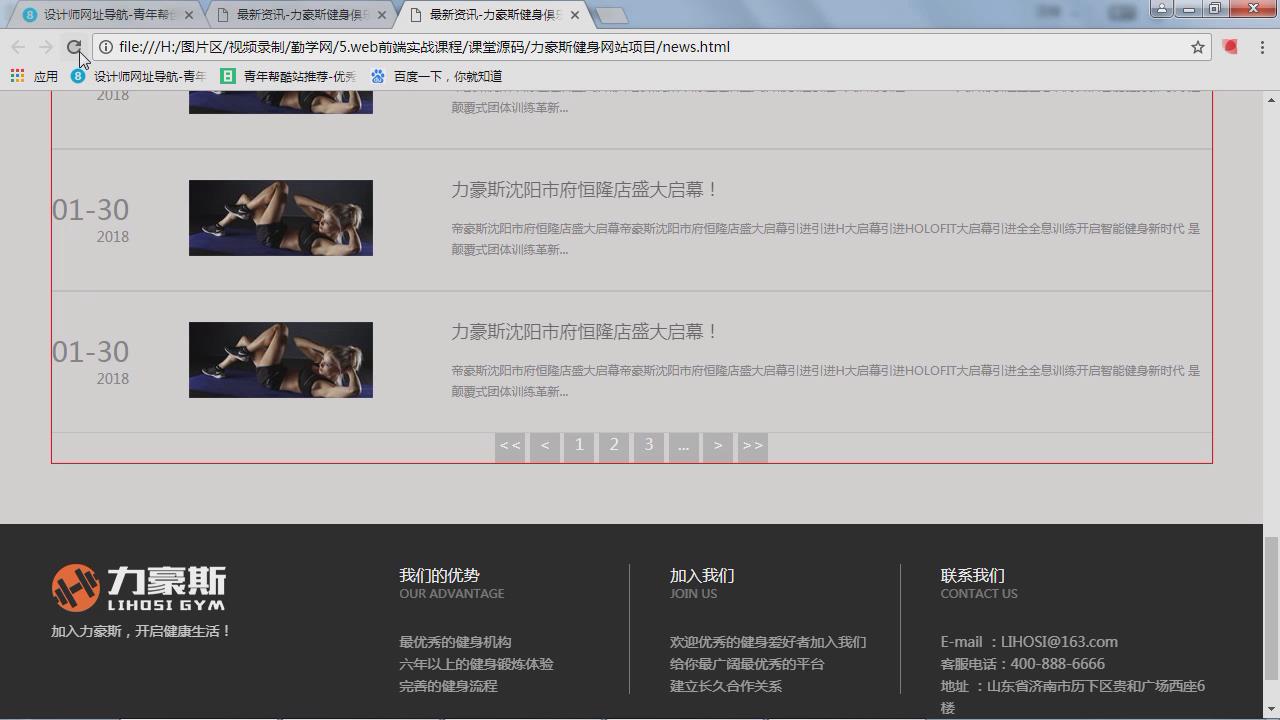Select page 2 in pagination

pos(614,446)
